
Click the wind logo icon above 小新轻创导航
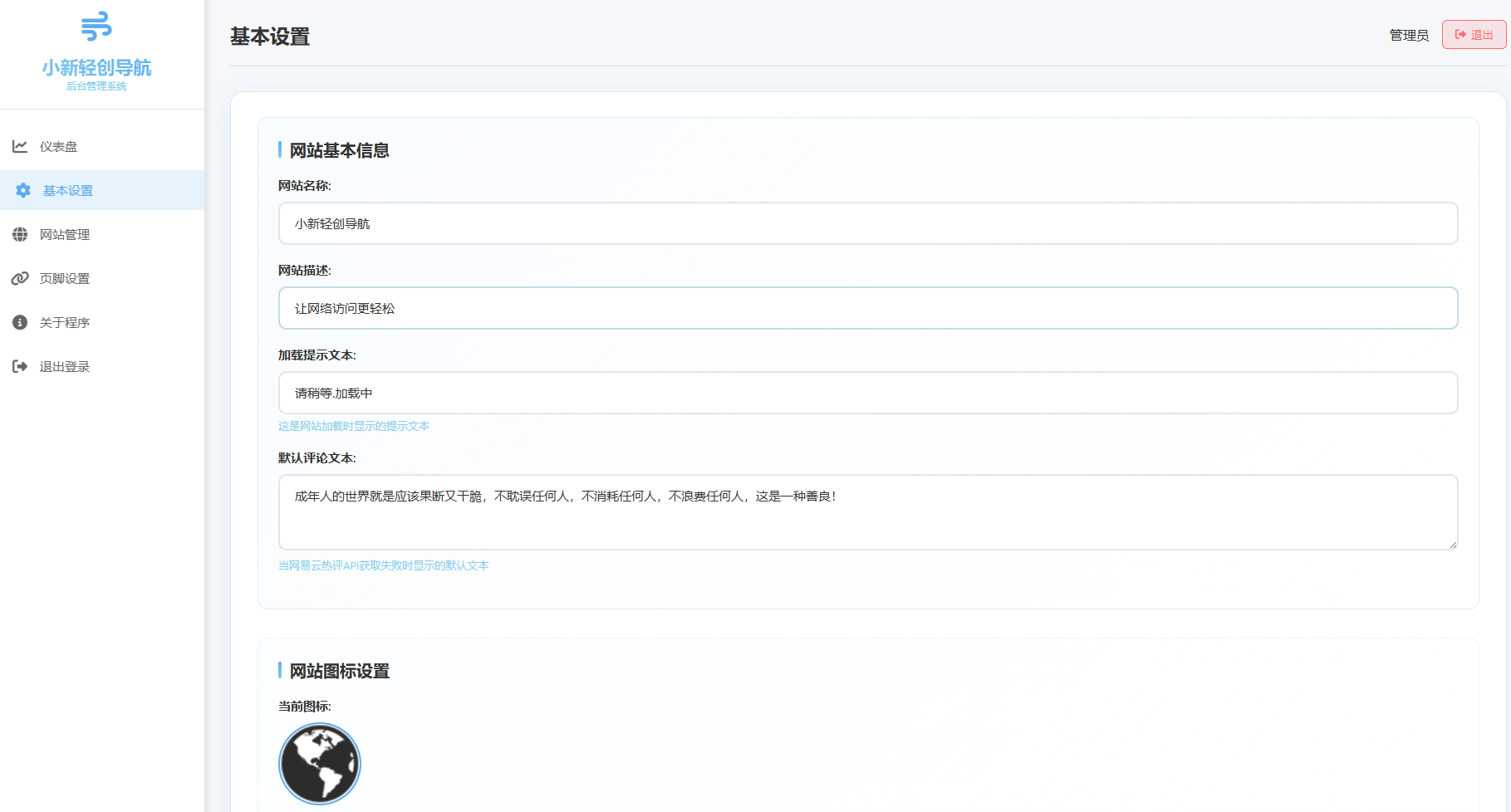[x=96, y=27]
